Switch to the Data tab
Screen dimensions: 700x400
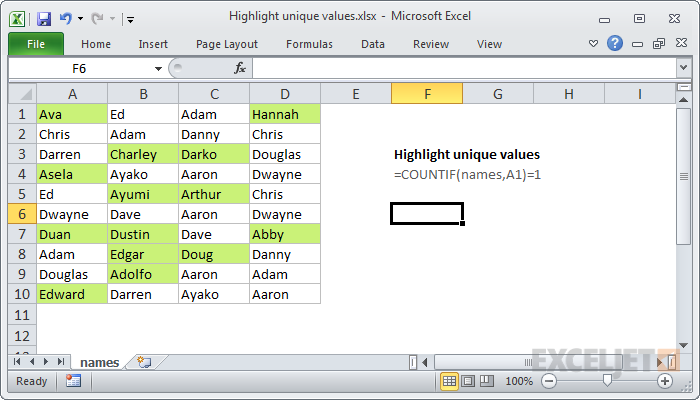373,44
